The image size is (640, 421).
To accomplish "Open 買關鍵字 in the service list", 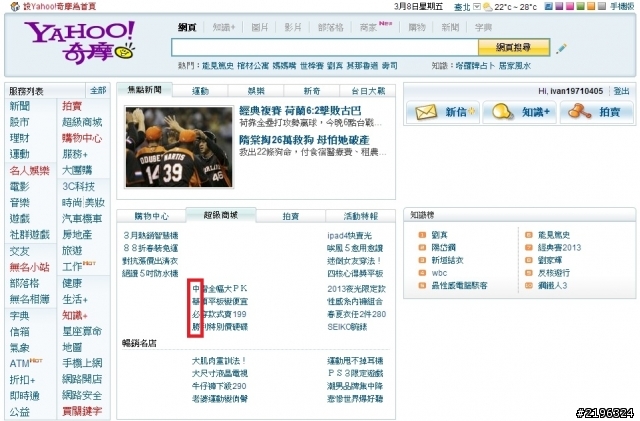I will click(x=82, y=411).
